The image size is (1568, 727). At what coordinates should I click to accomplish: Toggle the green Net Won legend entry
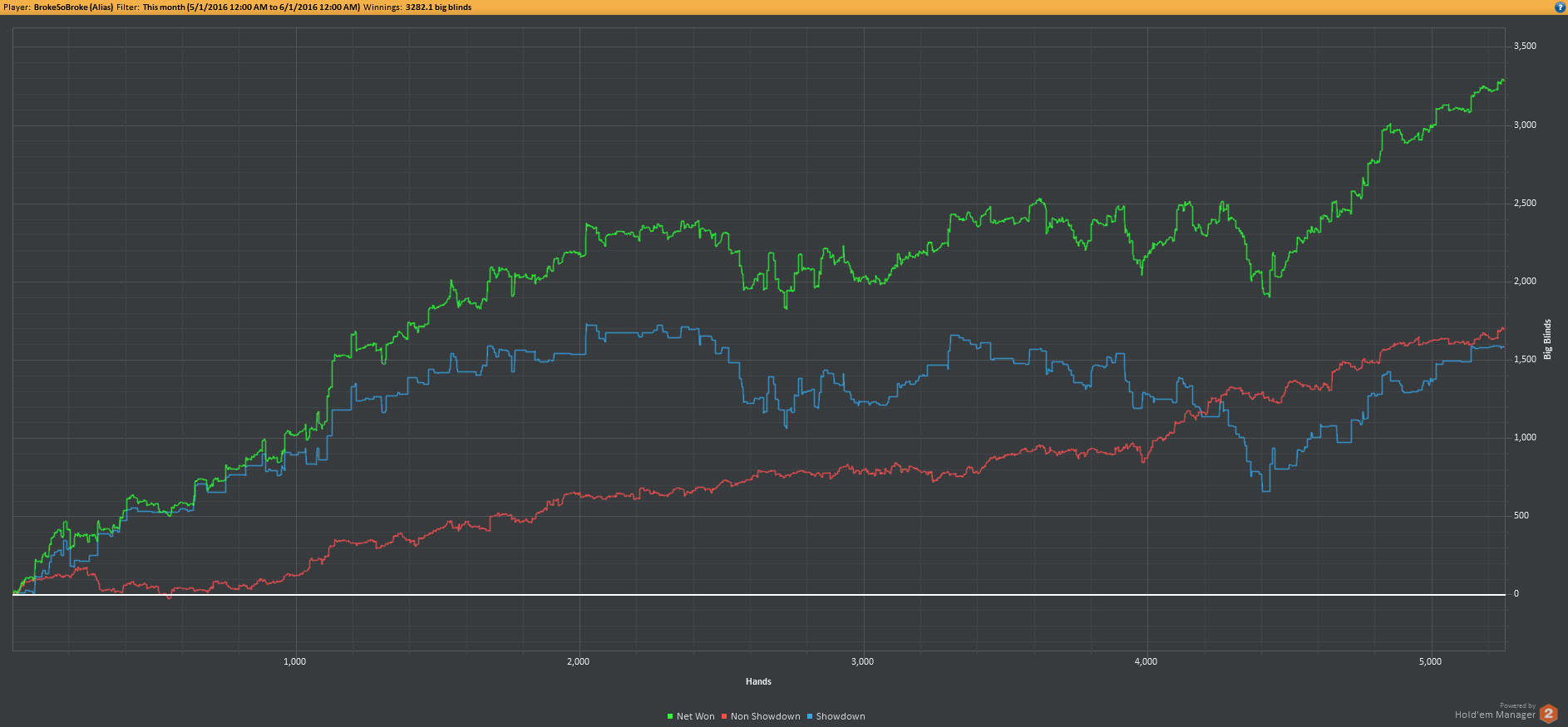(691, 716)
